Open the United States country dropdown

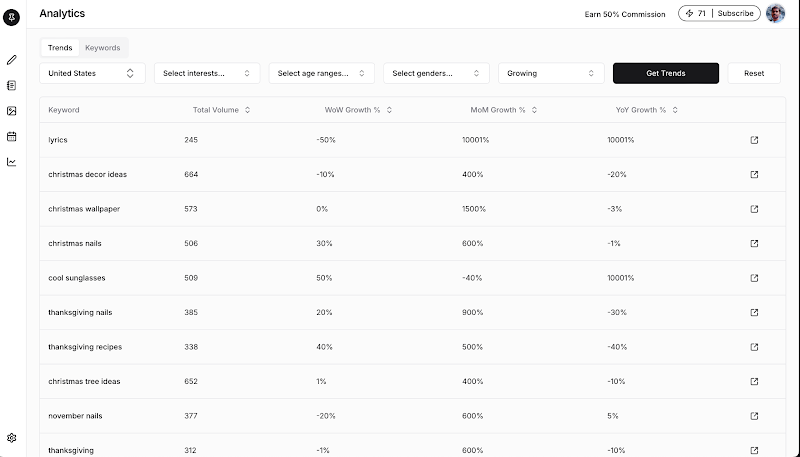pos(92,73)
